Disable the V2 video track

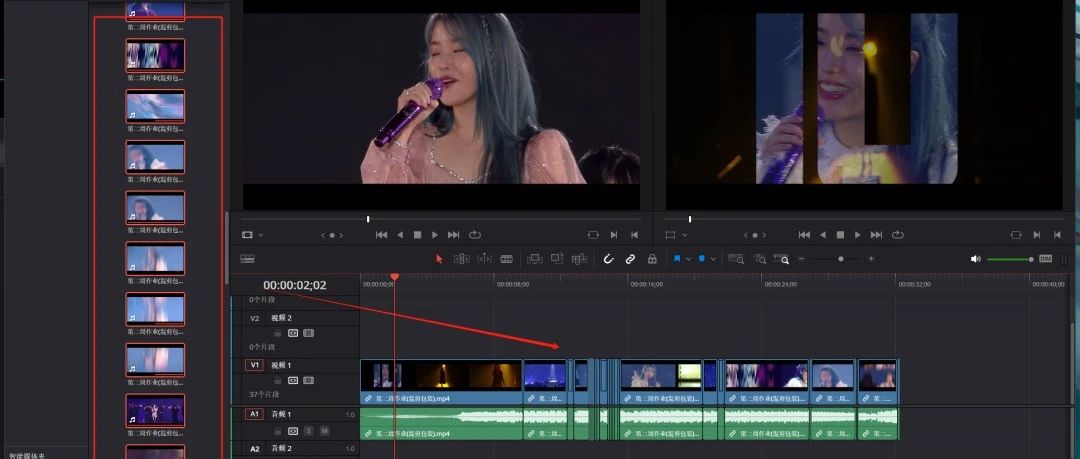[x=309, y=333]
